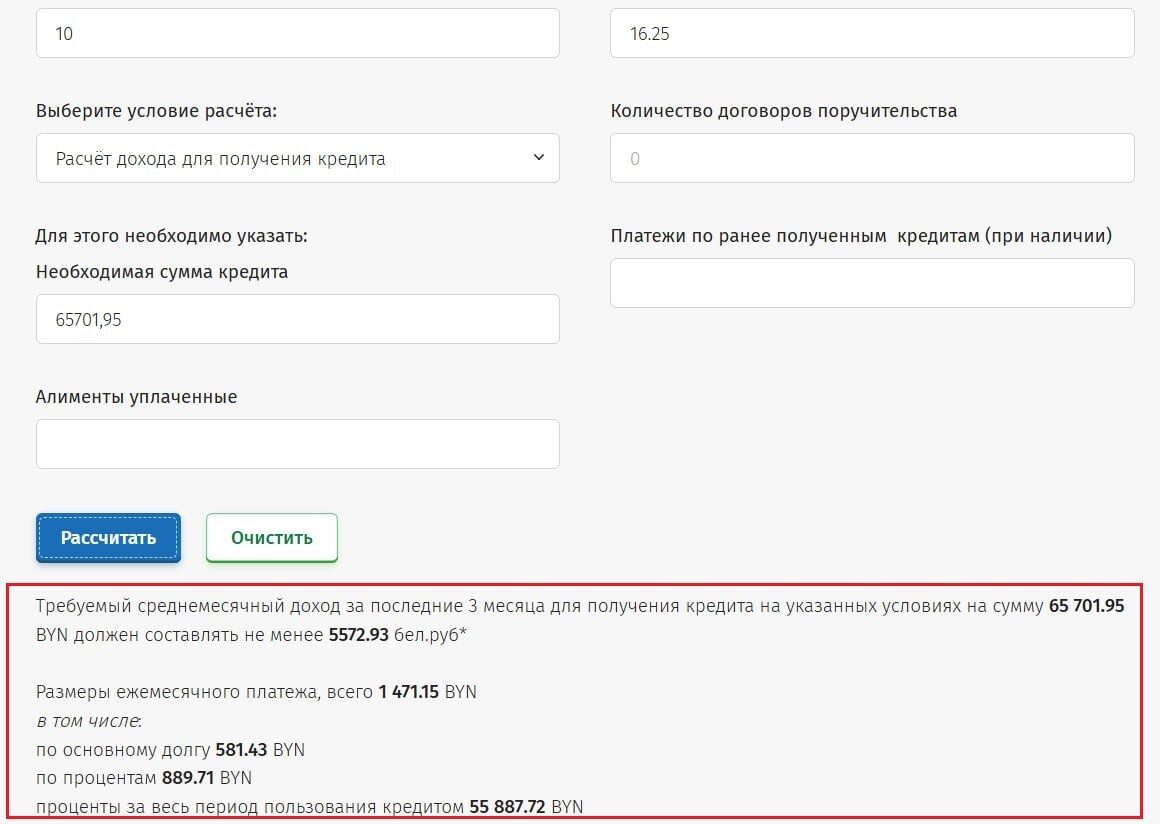The width and height of the screenshot is (1160, 824).
Task: Click the payments on previous loans input
Action: pyautogui.click(x=872, y=283)
